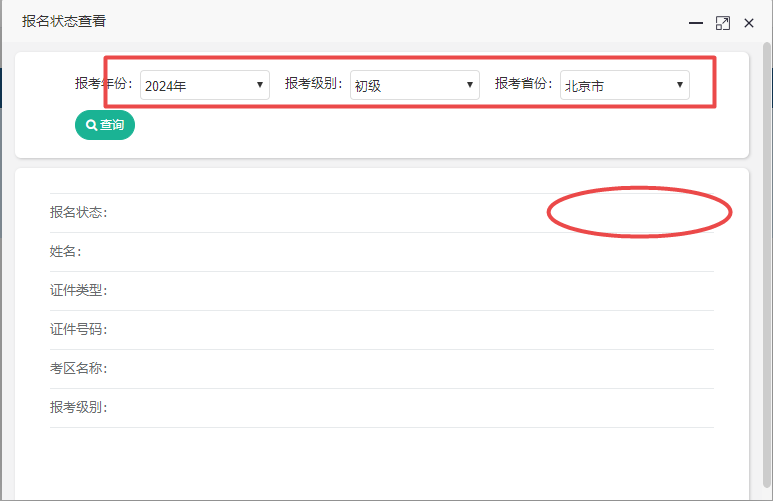This screenshot has height=501, width=773.
Task: Select the 报名状态 result row label
Action: coord(78,213)
